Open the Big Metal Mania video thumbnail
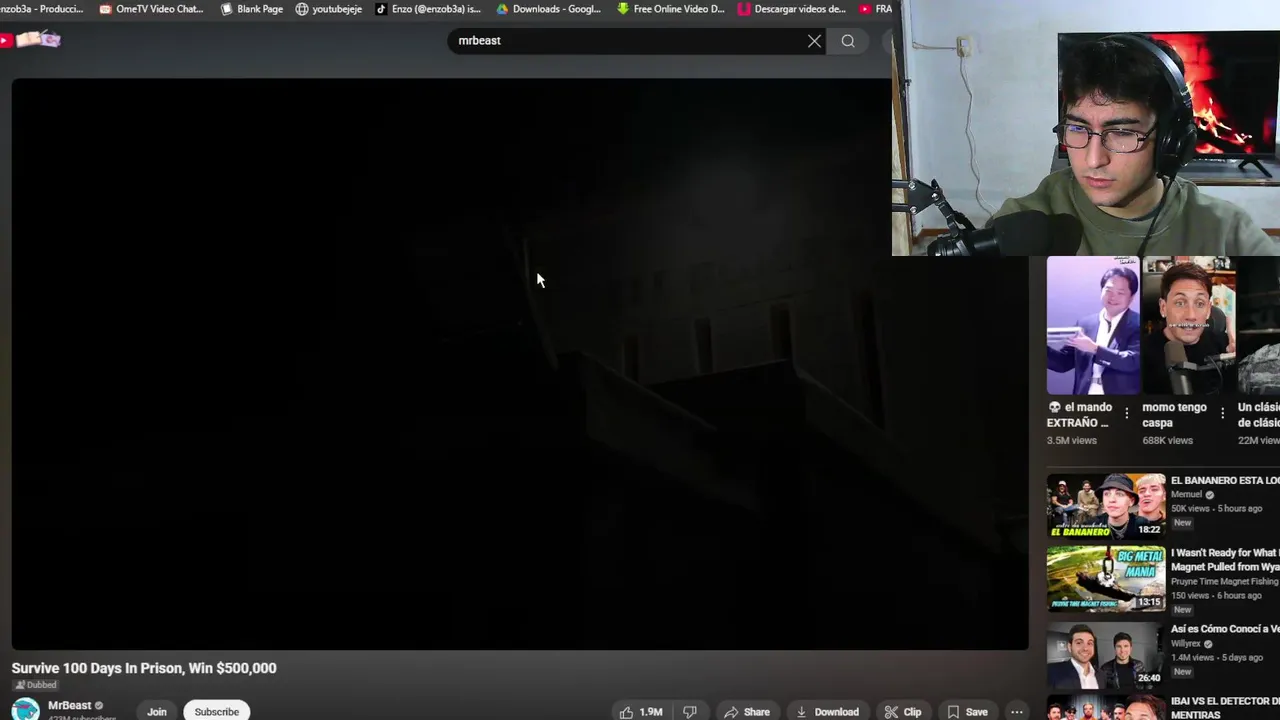The image size is (1280, 720). click(1106, 578)
